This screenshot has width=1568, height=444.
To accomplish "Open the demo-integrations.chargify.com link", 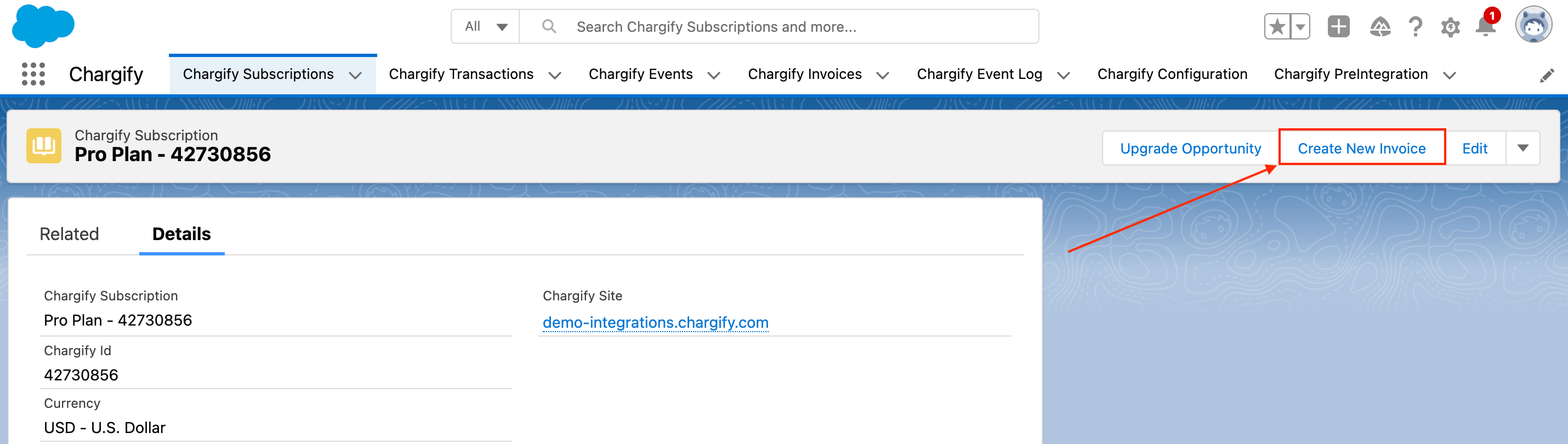I will pyautogui.click(x=655, y=322).
